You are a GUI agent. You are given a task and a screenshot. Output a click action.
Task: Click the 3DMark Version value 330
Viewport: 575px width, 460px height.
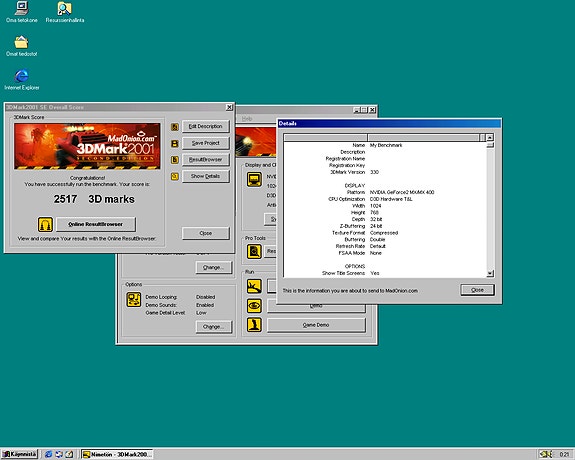pos(374,172)
